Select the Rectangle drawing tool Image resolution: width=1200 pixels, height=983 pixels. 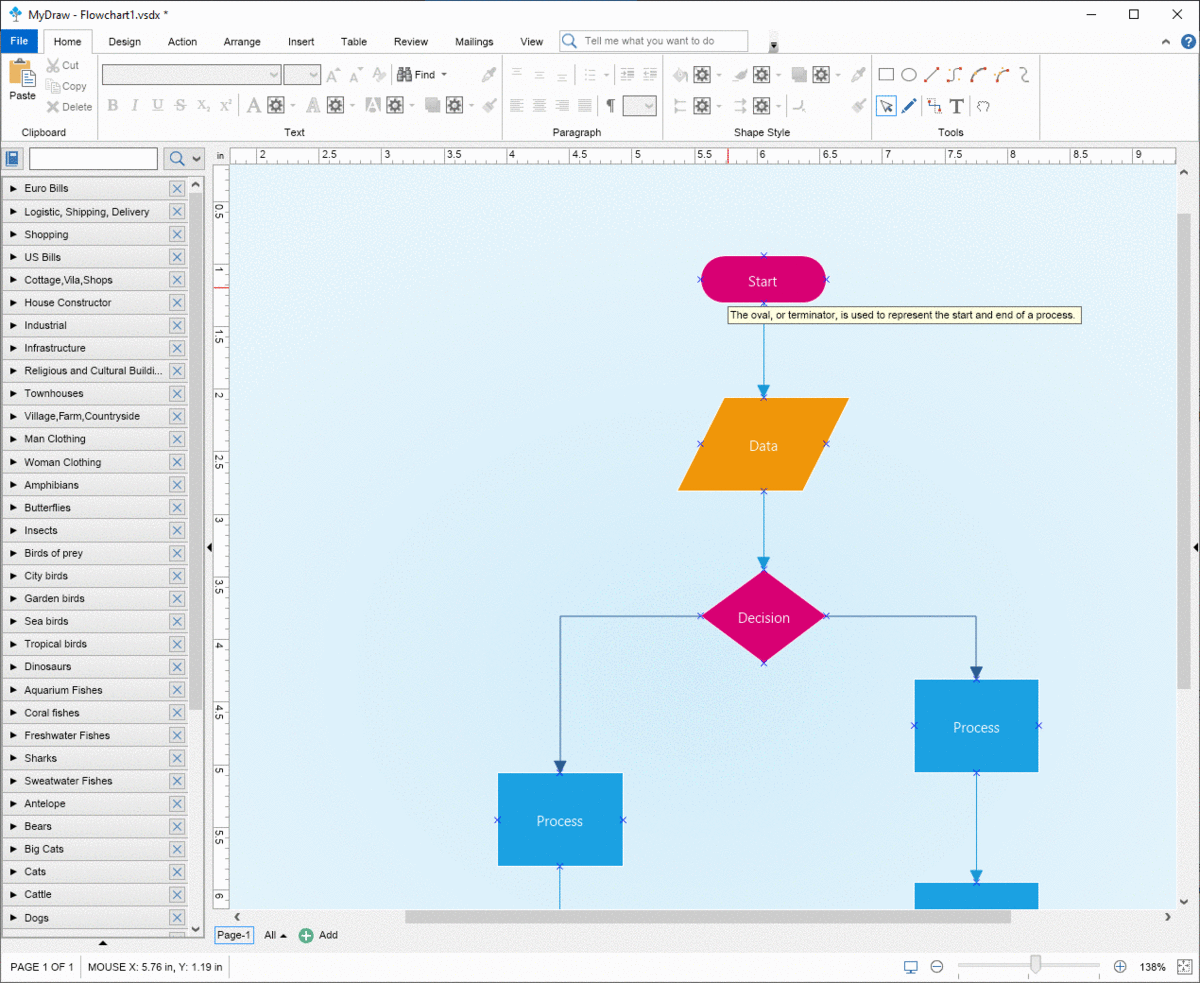pos(886,75)
